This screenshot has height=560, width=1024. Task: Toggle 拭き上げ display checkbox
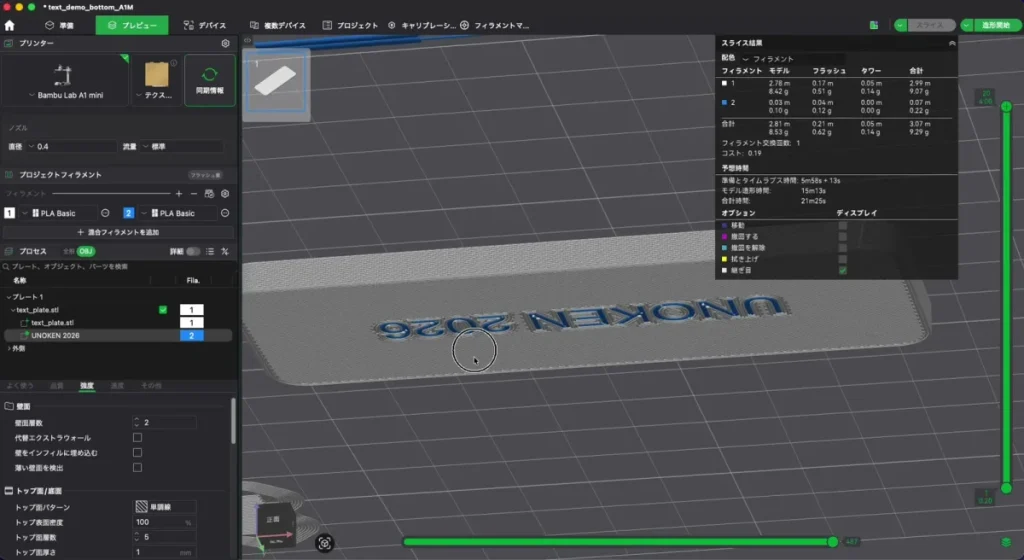(x=842, y=259)
